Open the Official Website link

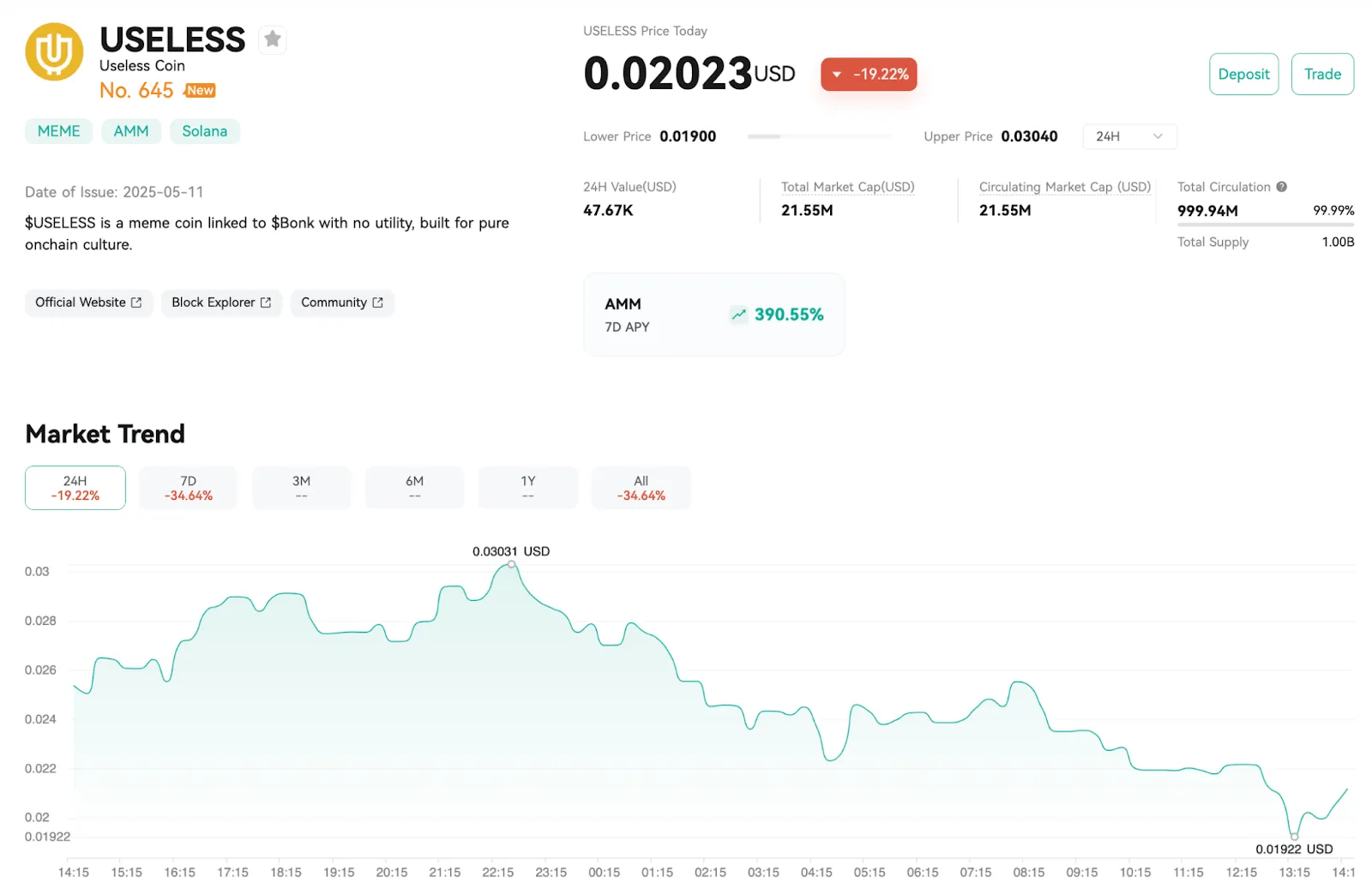point(88,303)
